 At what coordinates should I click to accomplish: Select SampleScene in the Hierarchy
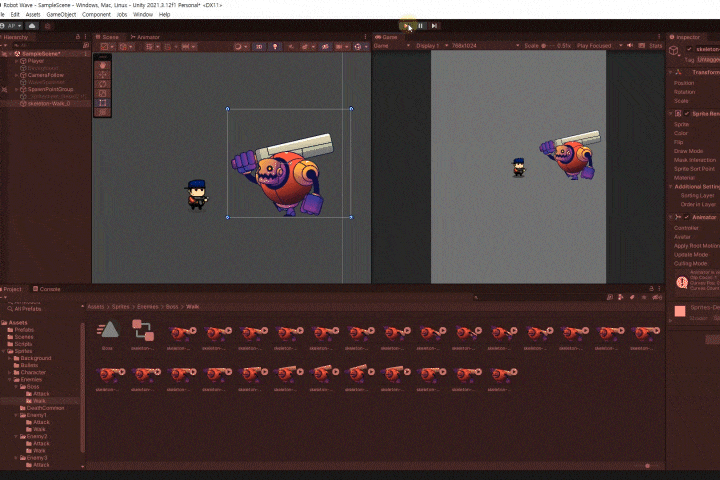tap(40, 54)
